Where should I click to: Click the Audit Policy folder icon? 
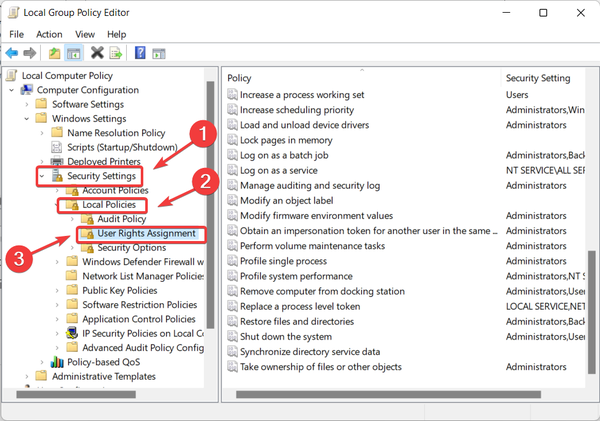87,219
